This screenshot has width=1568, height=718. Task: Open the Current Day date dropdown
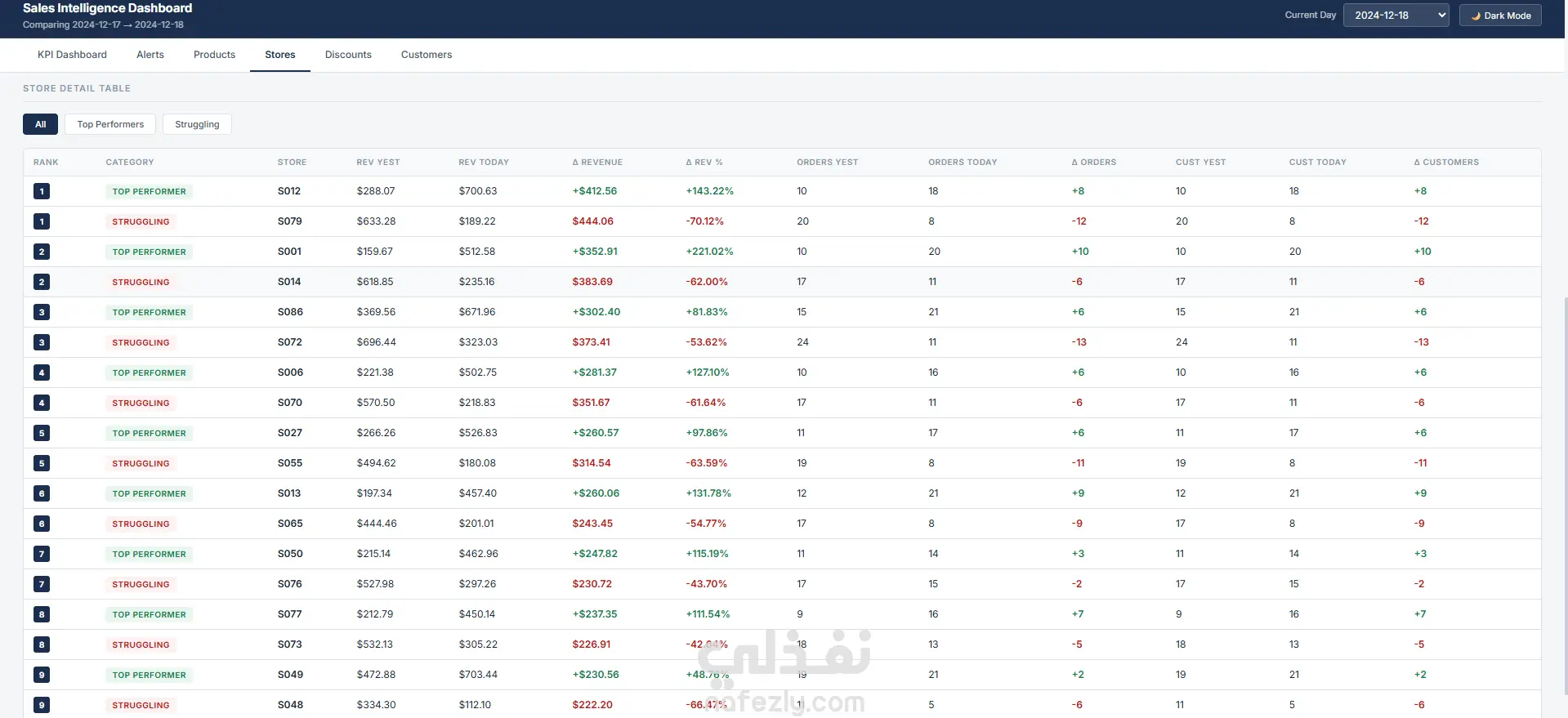pyautogui.click(x=1396, y=16)
